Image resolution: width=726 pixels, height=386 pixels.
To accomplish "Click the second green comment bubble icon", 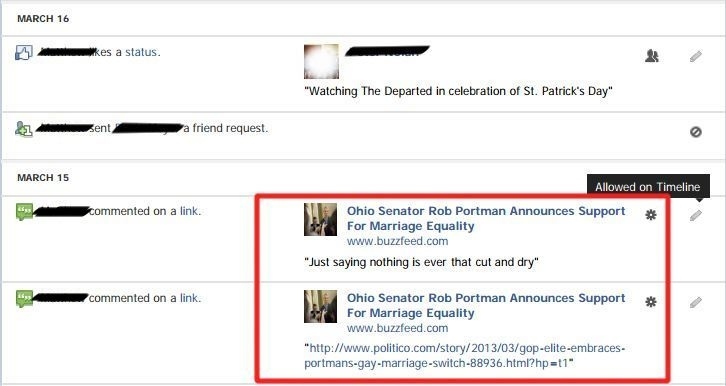I will [24, 299].
